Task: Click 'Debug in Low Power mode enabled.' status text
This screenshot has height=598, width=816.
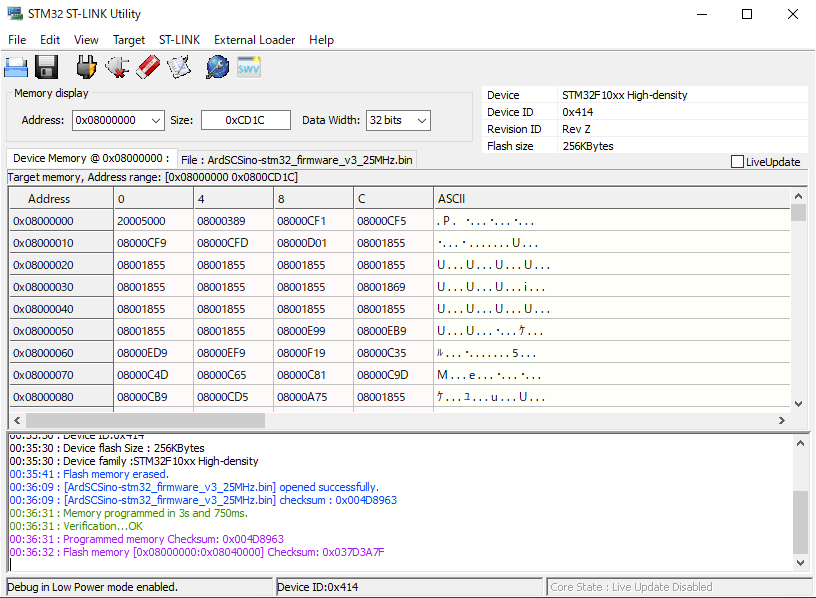Action: click(x=93, y=587)
